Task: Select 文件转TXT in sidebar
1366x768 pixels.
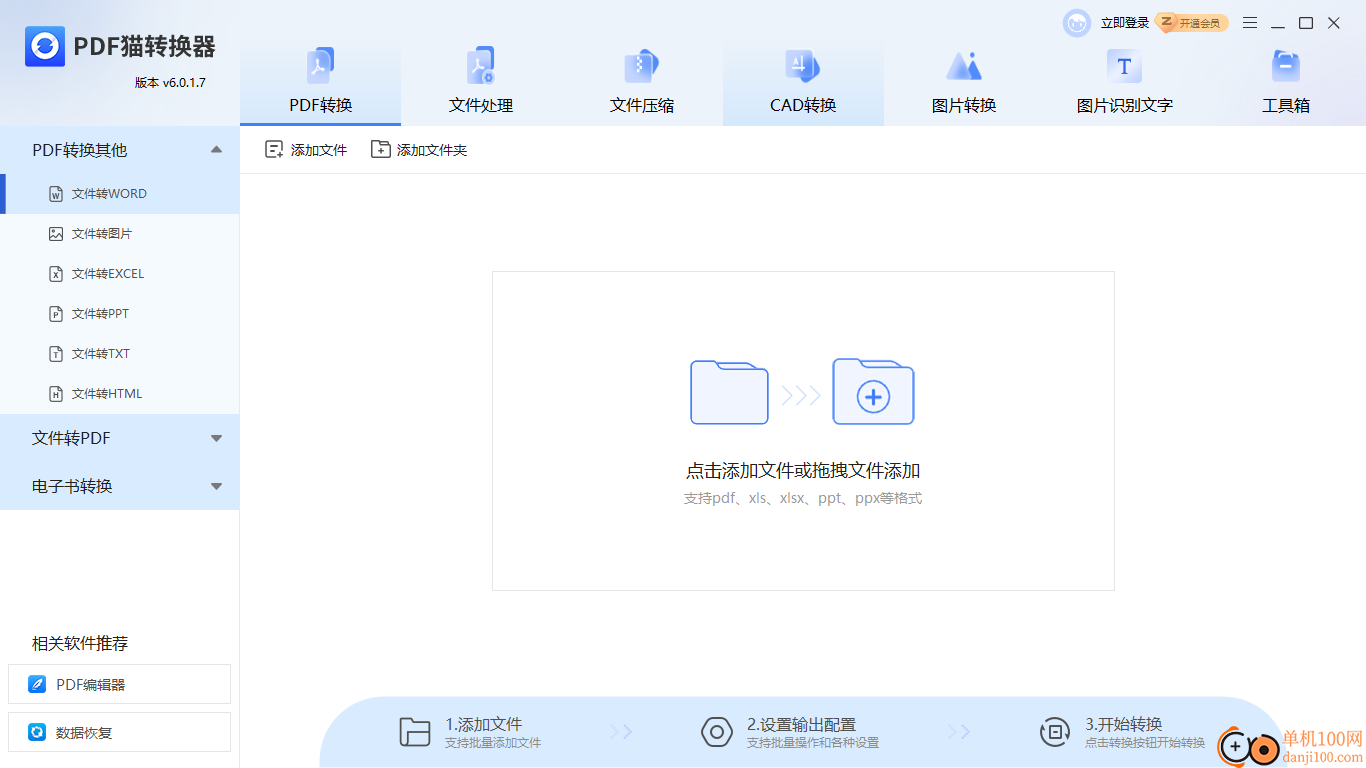Action: pyautogui.click(x=120, y=354)
